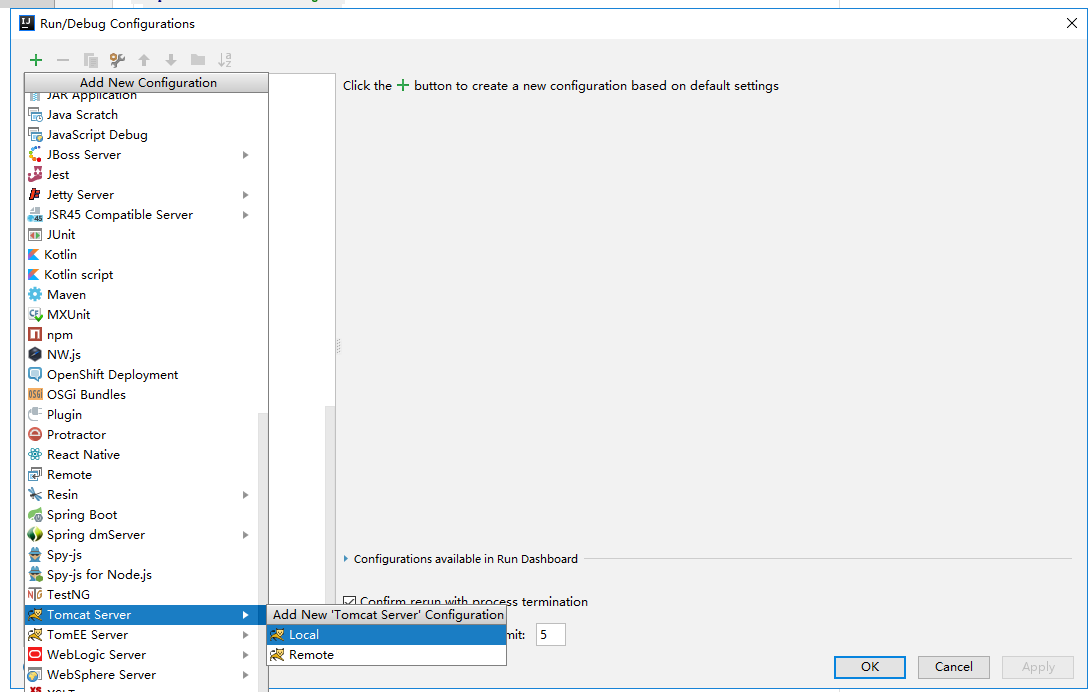
Task: Expand Jetty Server submenu arrow
Action: tap(246, 195)
